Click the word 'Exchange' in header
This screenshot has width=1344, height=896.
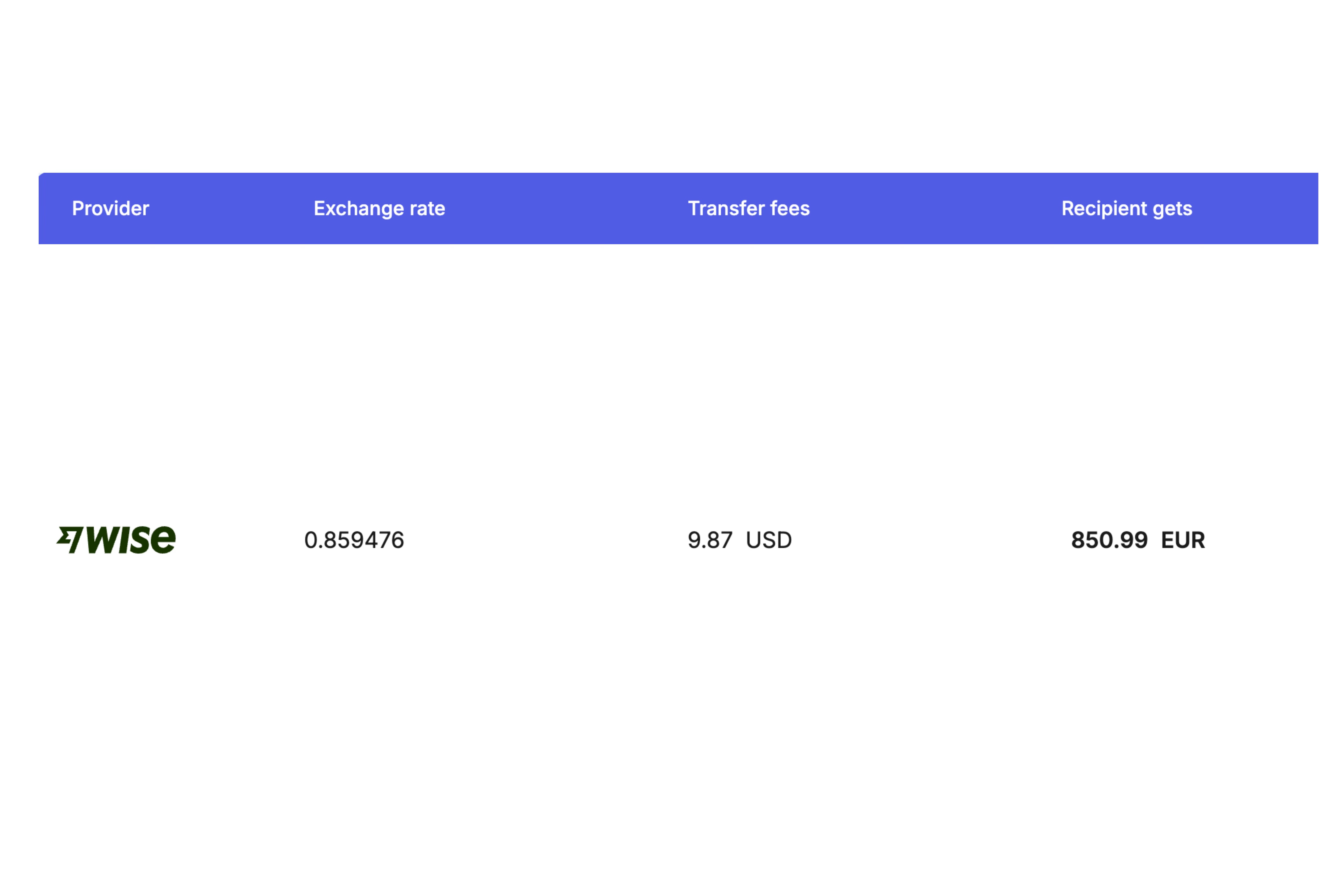pyautogui.click(x=358, y=208)
